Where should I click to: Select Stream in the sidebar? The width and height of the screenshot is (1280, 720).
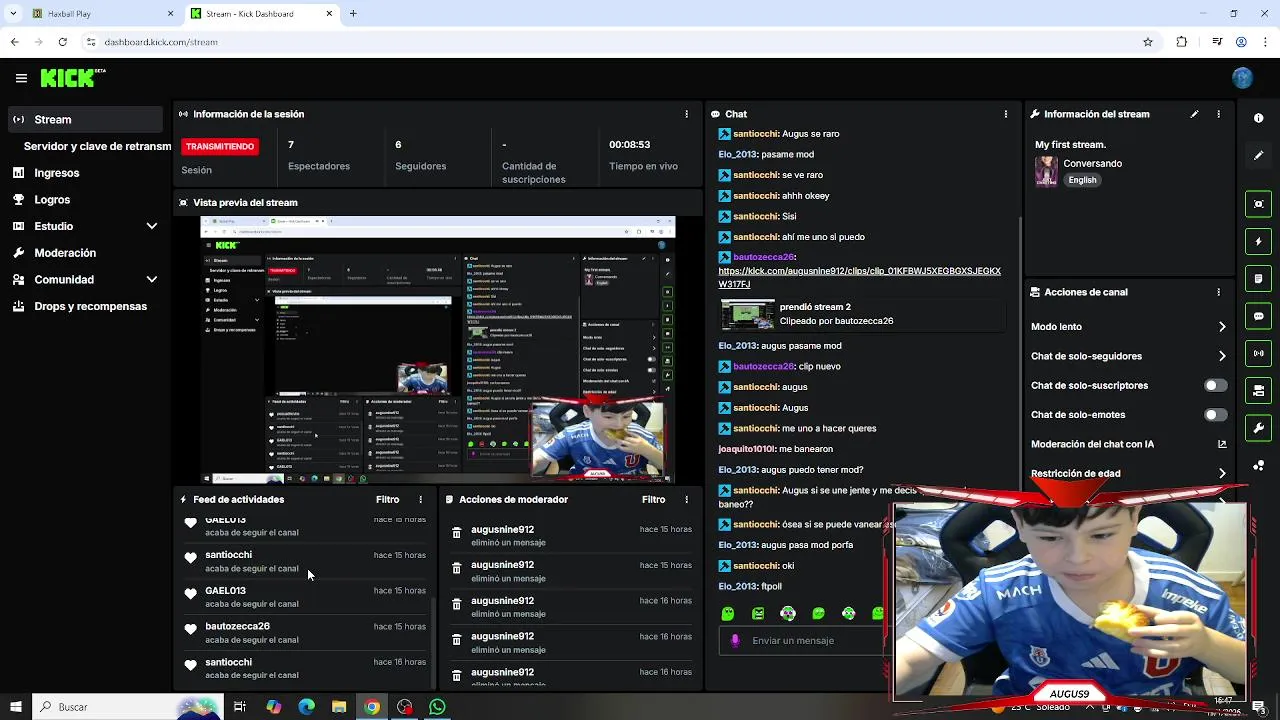click(85, 119)
